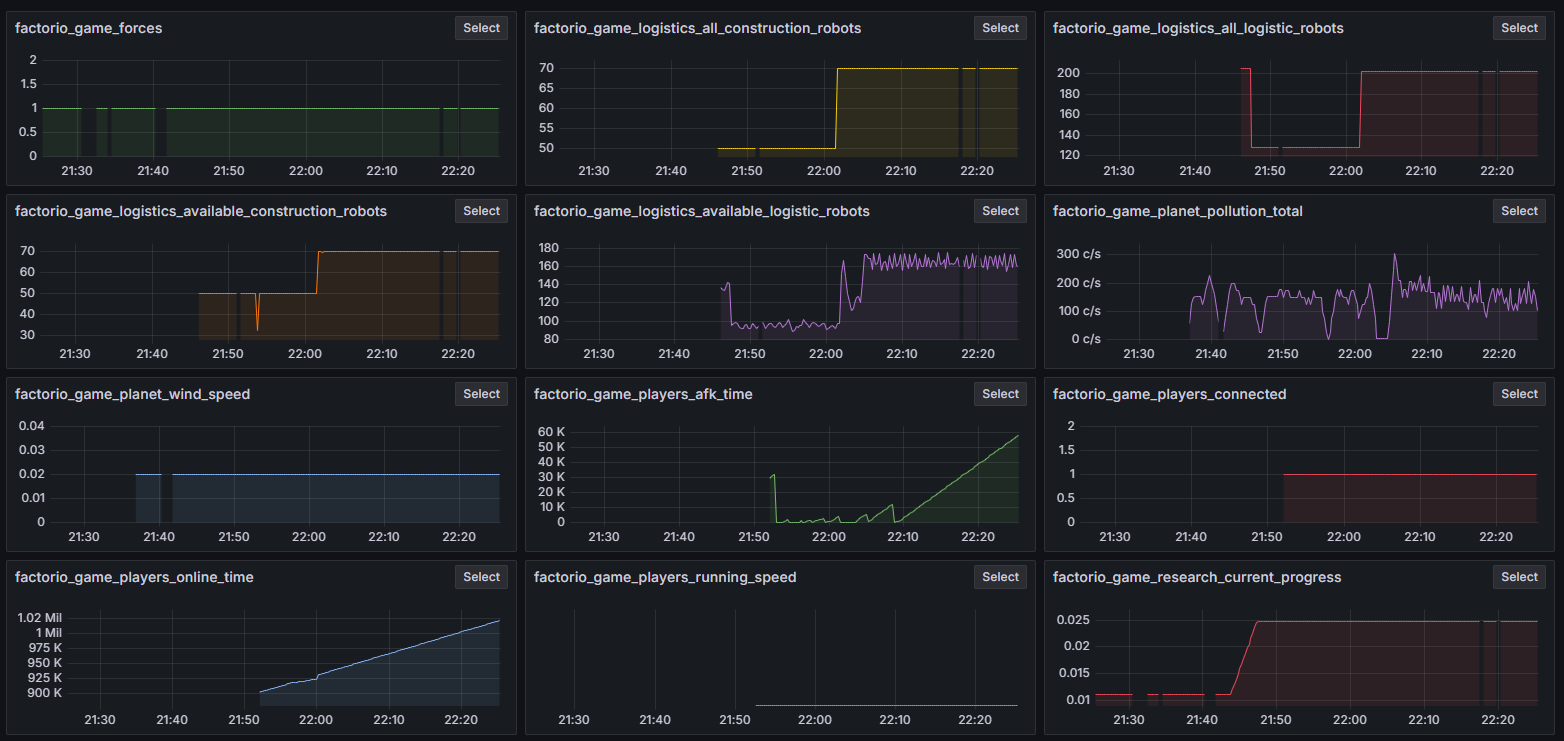Click the factorio_game_logistics_all_construction_robots title
1564x741 pixels.
(x=698, y=28)
